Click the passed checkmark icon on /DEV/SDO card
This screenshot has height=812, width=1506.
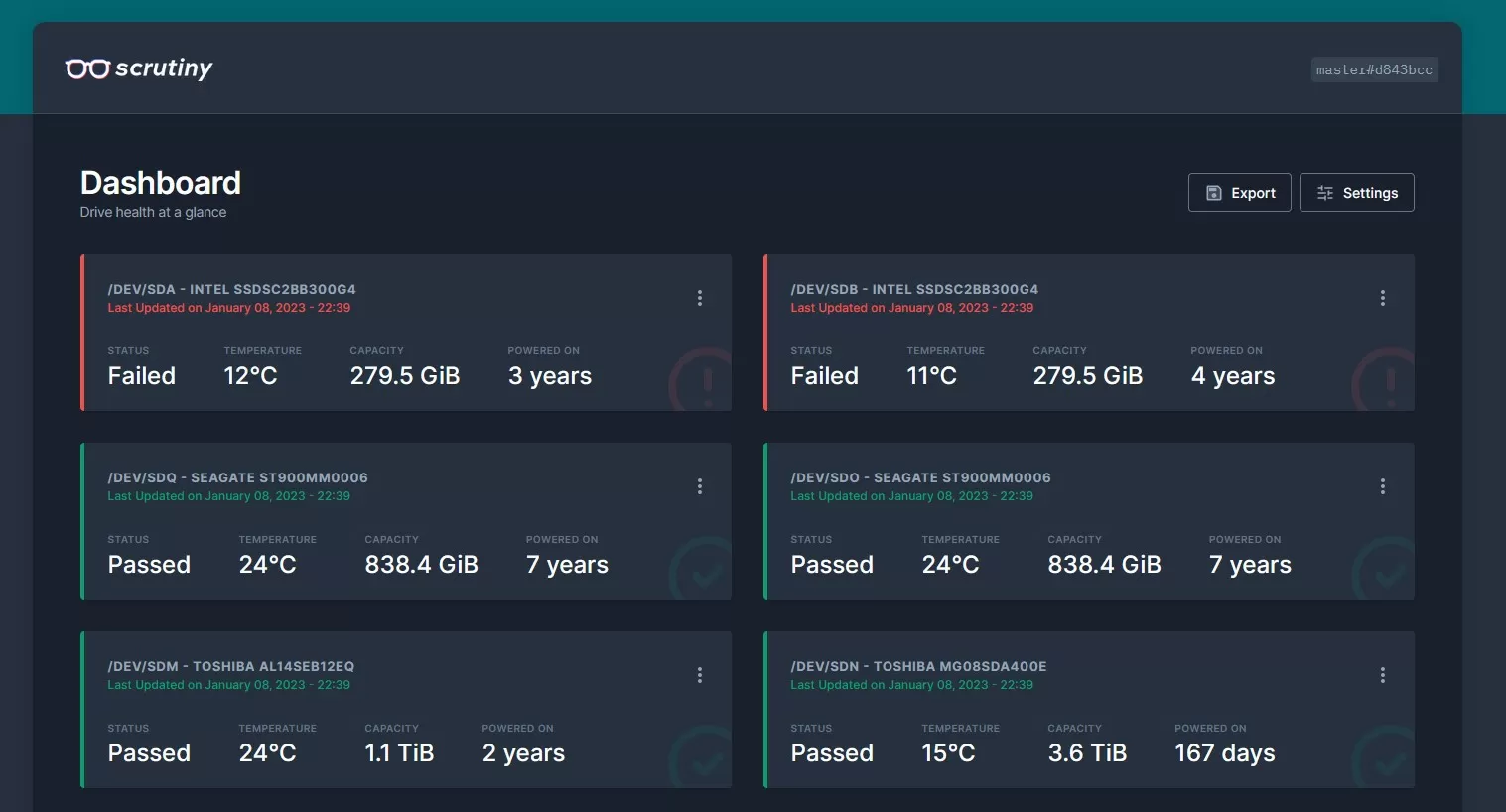pos(1385,569)
